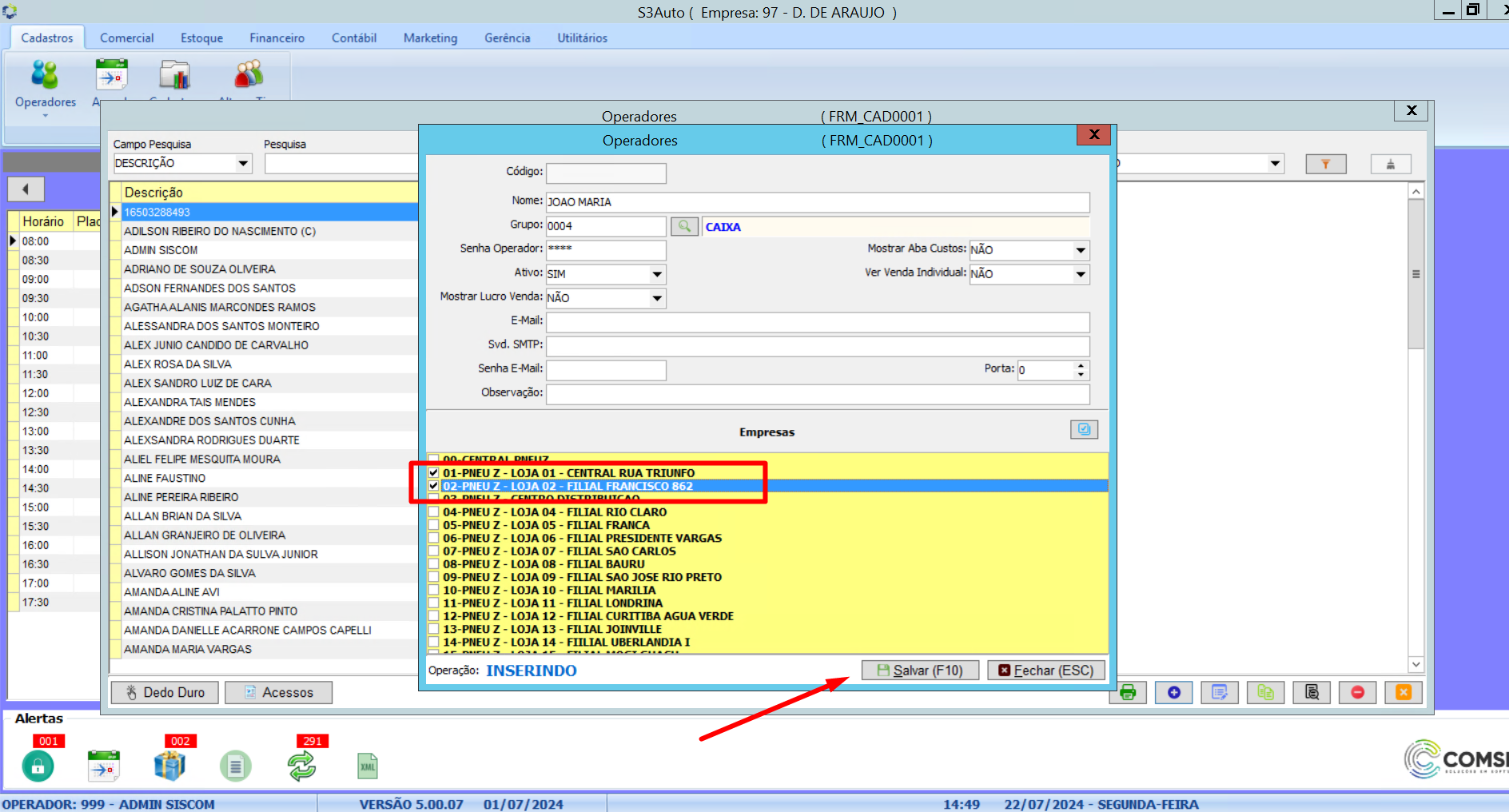The image size is (1509, 812).
Task: Click the red minus delete button
Action: (1357, 692)
